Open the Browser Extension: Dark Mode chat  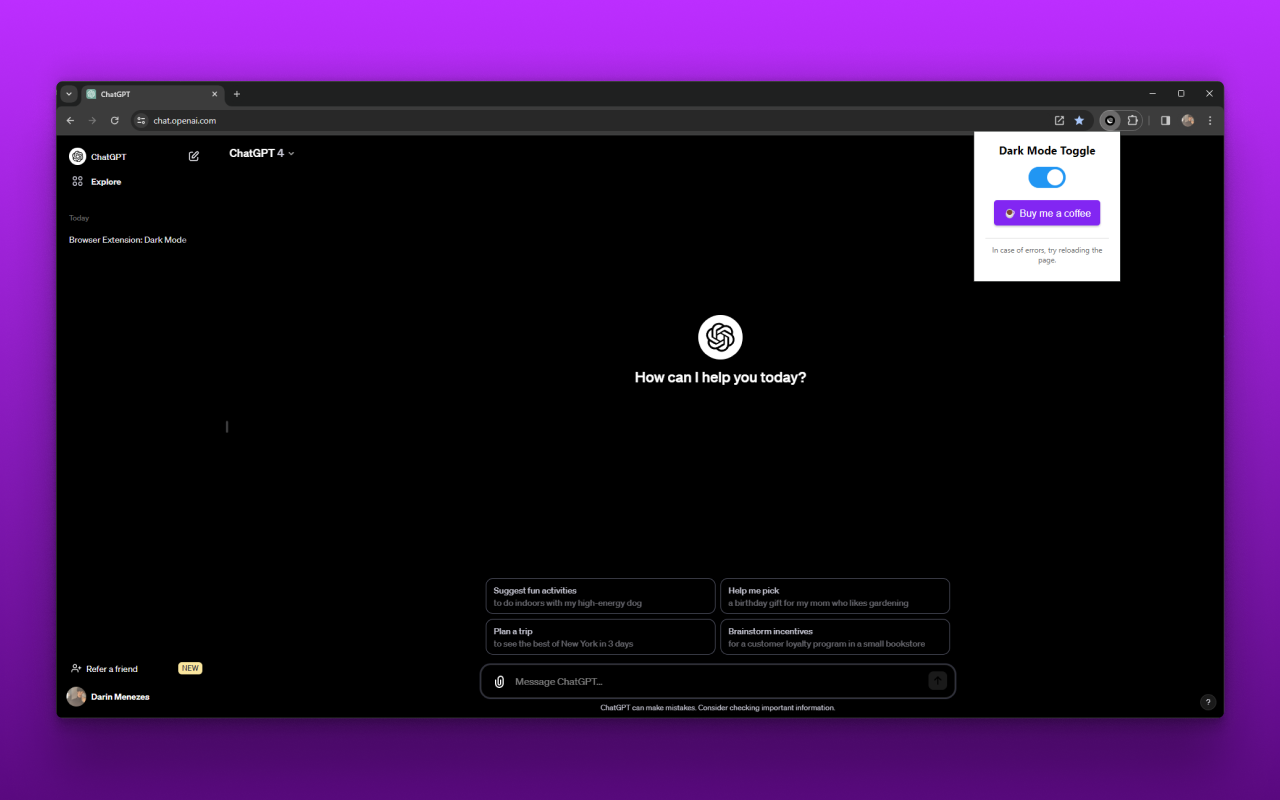[x=128, y=240]
